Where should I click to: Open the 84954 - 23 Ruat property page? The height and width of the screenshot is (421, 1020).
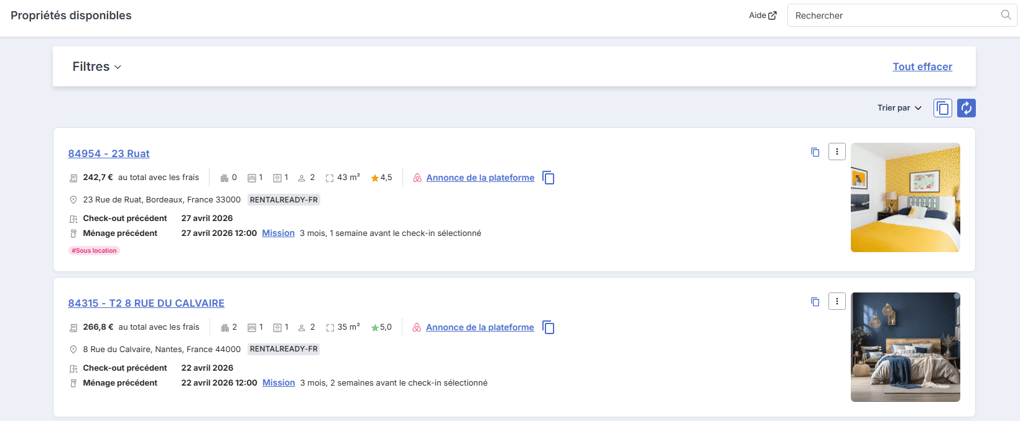[x=109, y=154]
